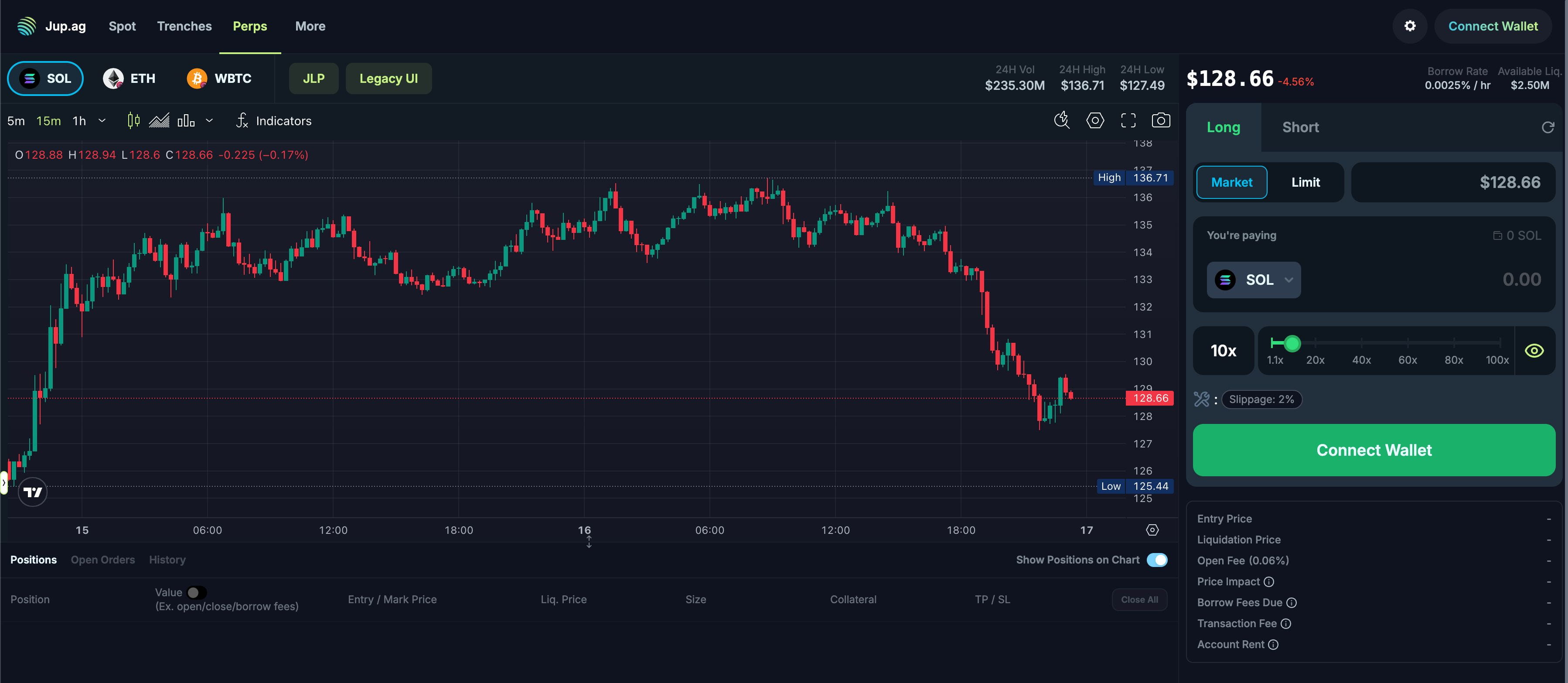Click the Connect Wallet button
Image resolution: width=1568 pixels, height=683 pixels.
coord(1373,451)
